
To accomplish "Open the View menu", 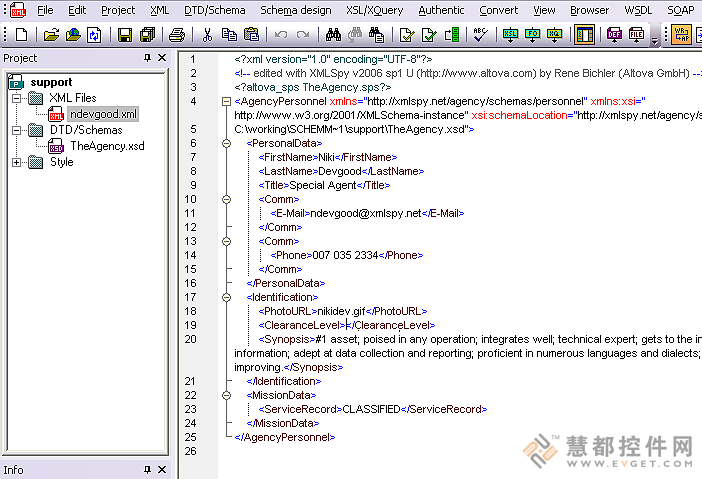I will point(544,10).
